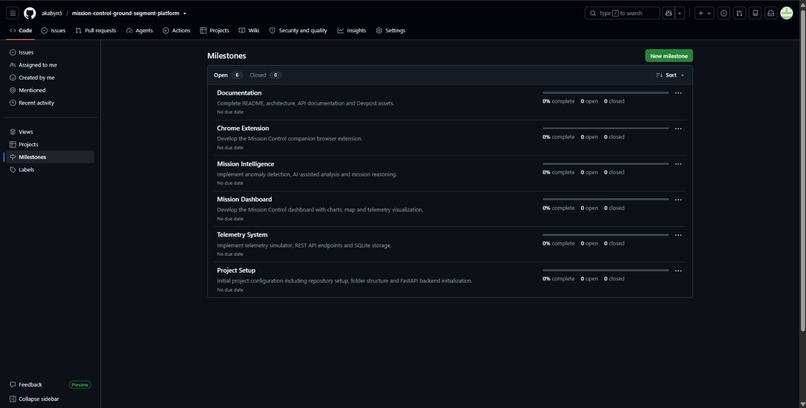This screenshot has width=806, height=408.
Task: Go to GitHub home via Octocat logo
Action: 30,13
